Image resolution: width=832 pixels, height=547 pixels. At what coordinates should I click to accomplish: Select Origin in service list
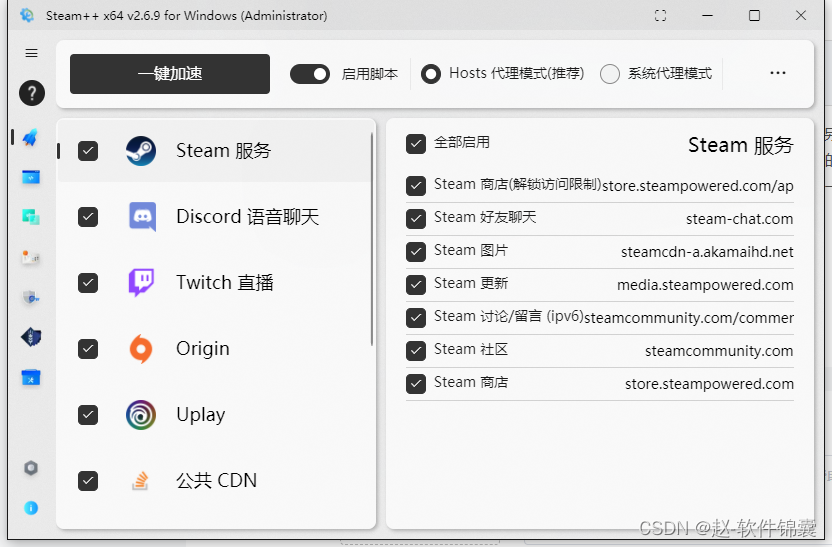[x=203, y=349]
